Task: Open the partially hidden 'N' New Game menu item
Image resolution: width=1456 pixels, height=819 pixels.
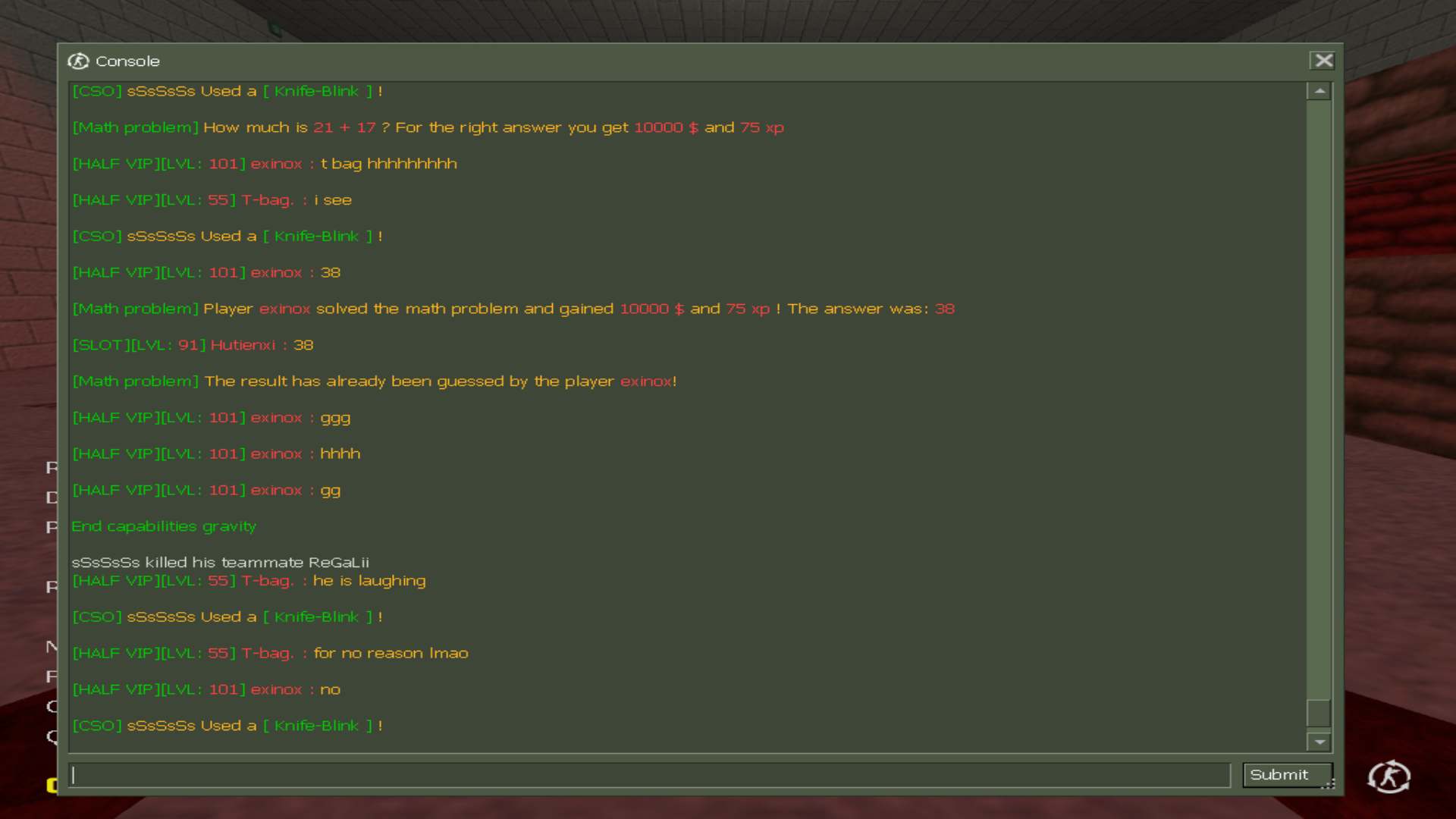Action: 52,647
